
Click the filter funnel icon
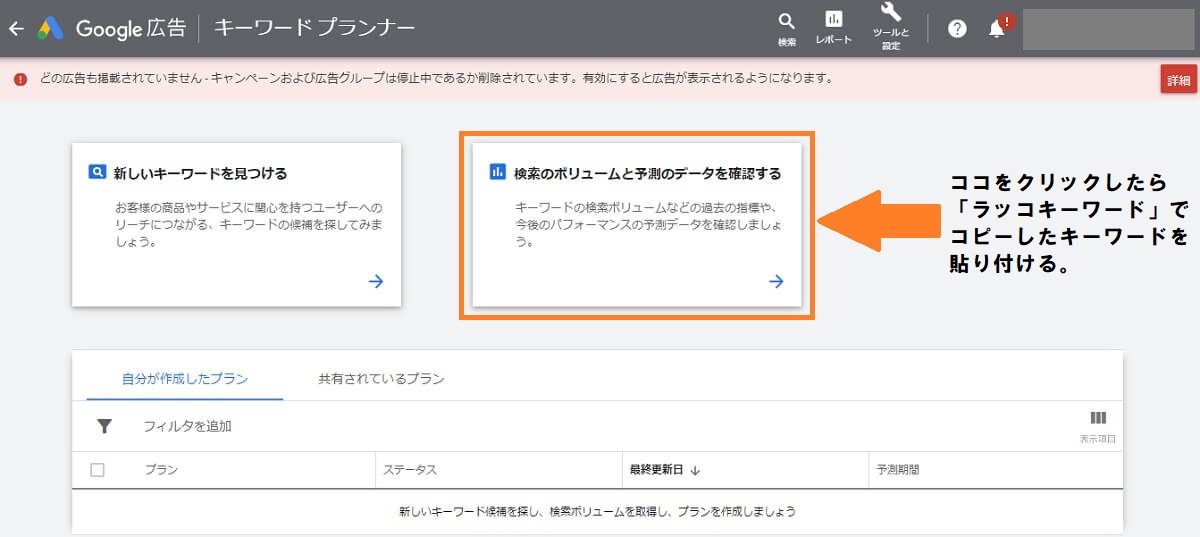pyautogui.click(x=104, y=426)
